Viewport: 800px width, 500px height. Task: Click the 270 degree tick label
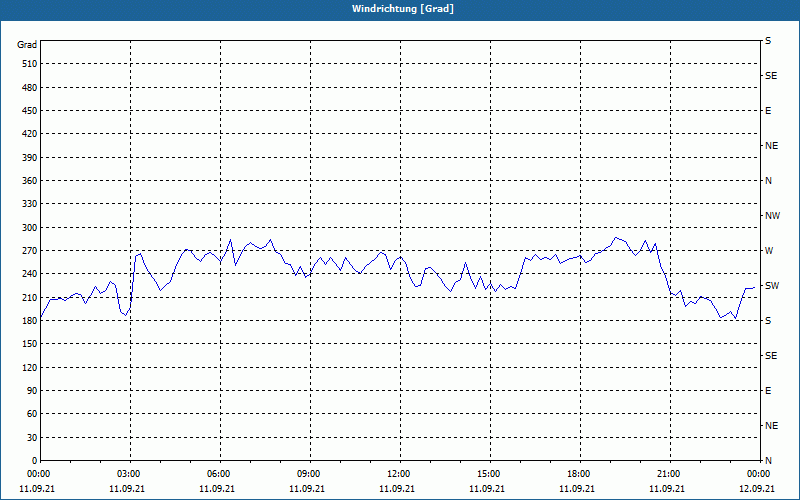point(30,251)
